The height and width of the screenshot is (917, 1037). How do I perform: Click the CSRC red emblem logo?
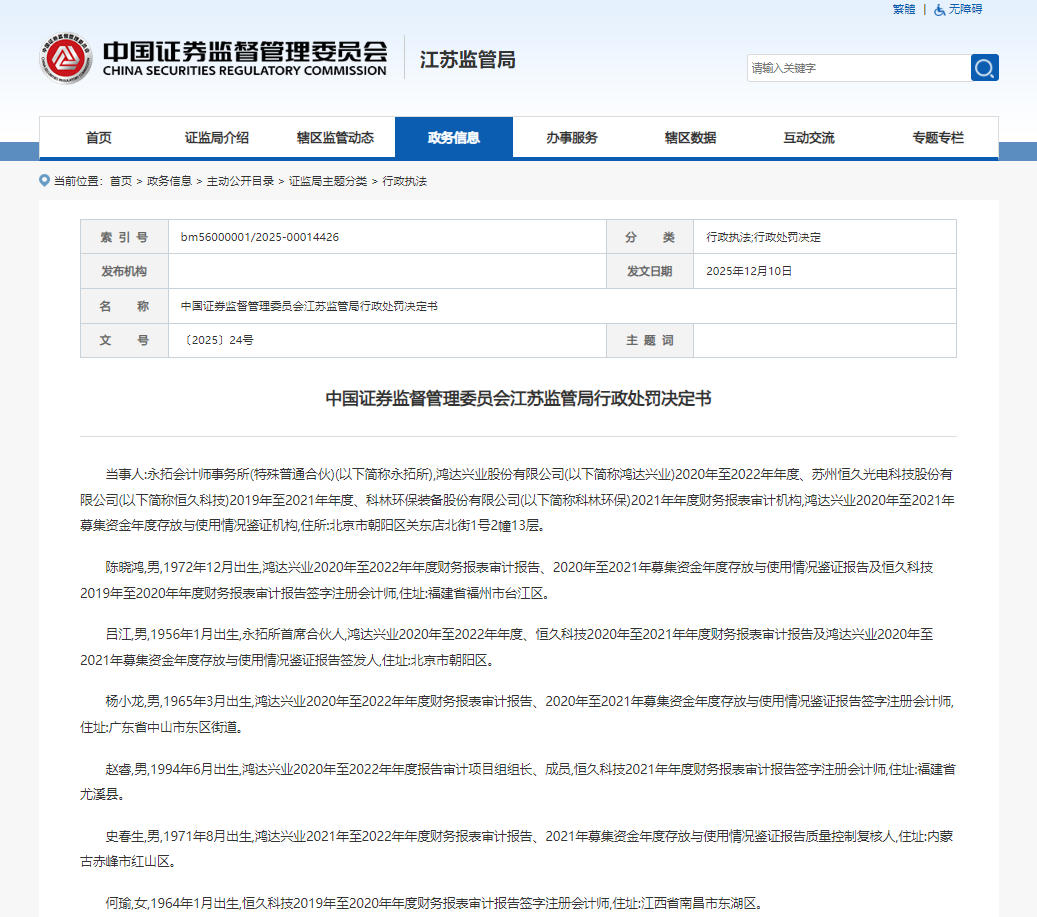coord(66,58)
